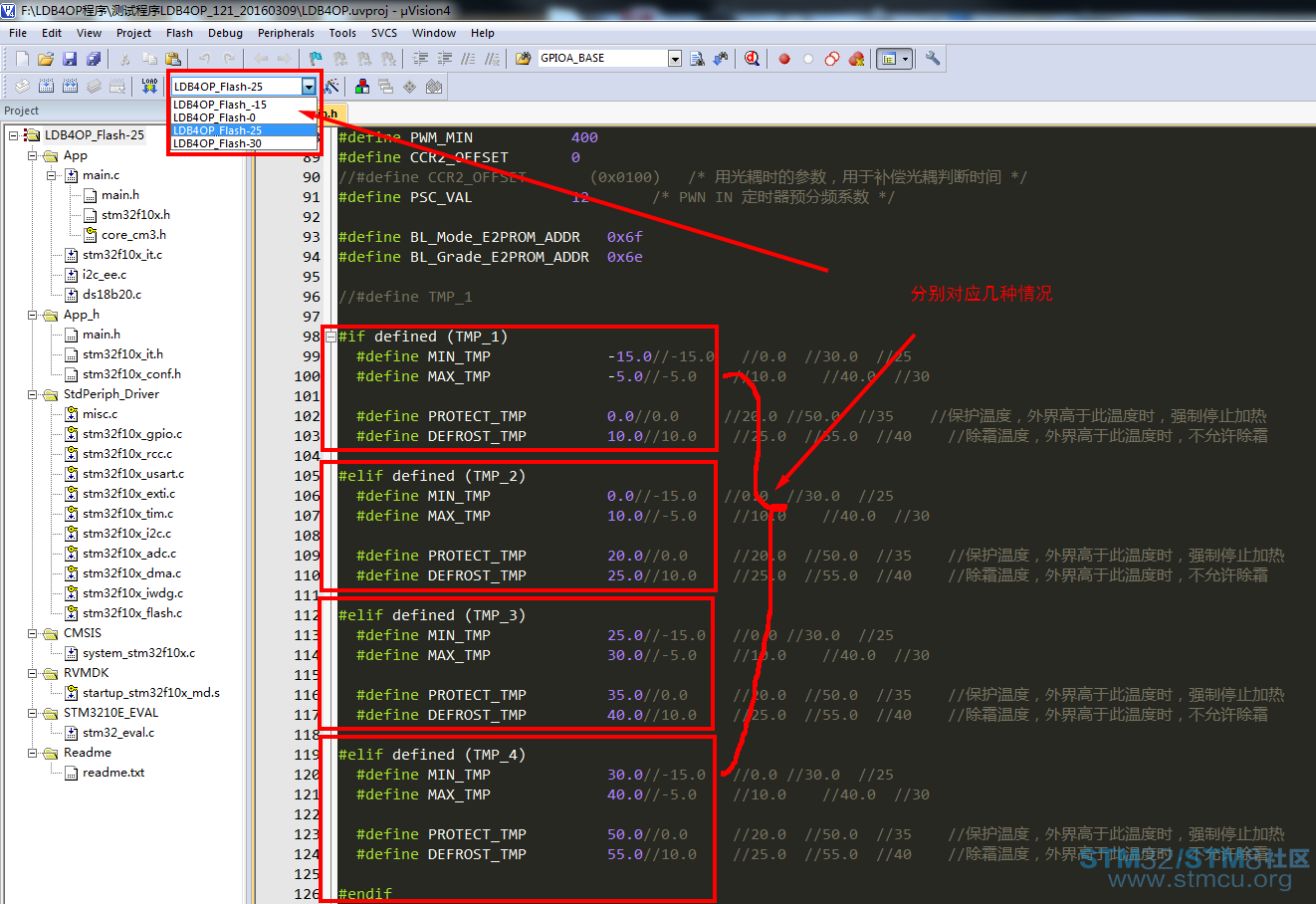Download to flash with LOAD icon
Viewport: 1316px width, 904px height.
tap(149, 87)
